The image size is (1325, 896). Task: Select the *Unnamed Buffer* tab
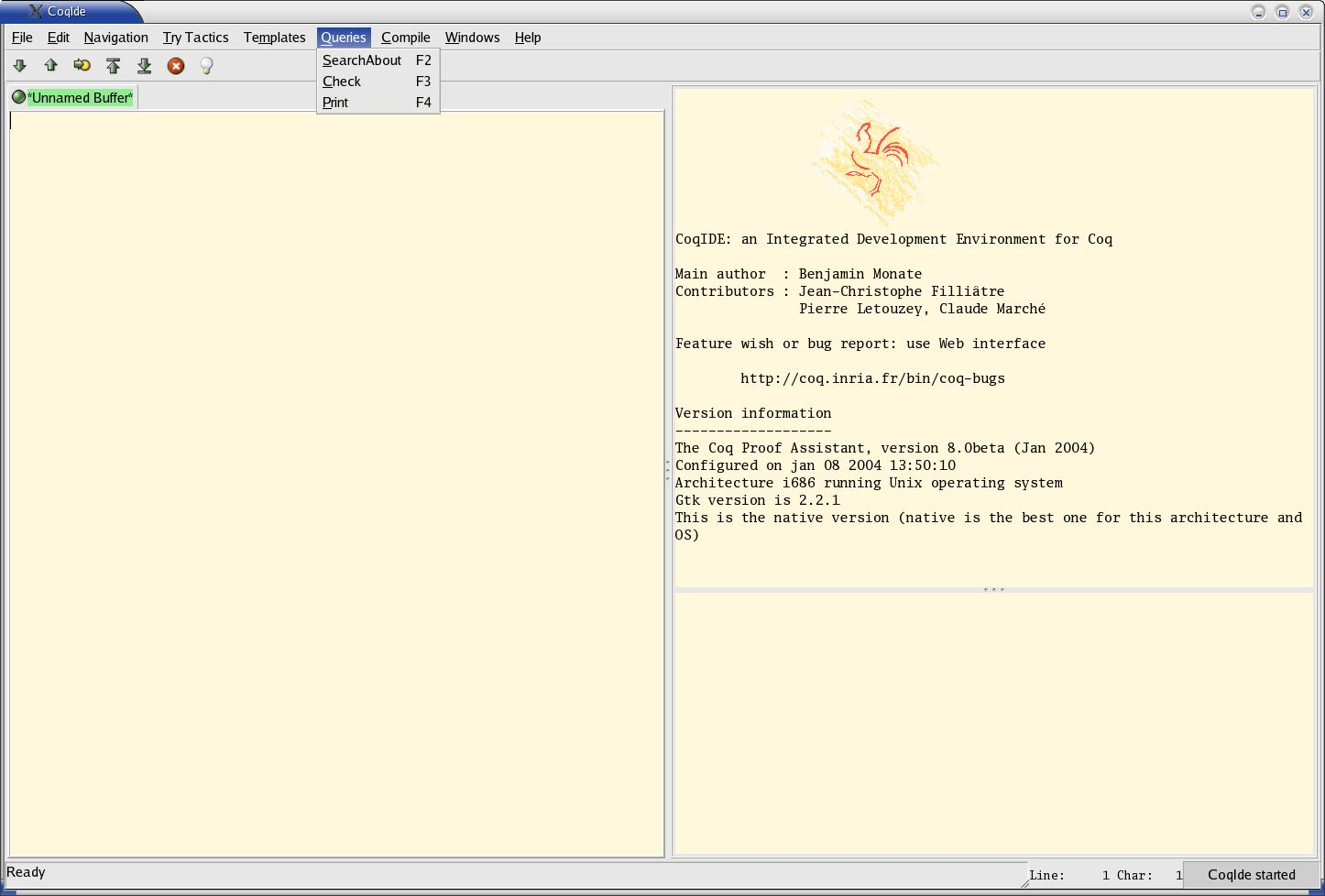pyautogui.click(x=73, y=97)
